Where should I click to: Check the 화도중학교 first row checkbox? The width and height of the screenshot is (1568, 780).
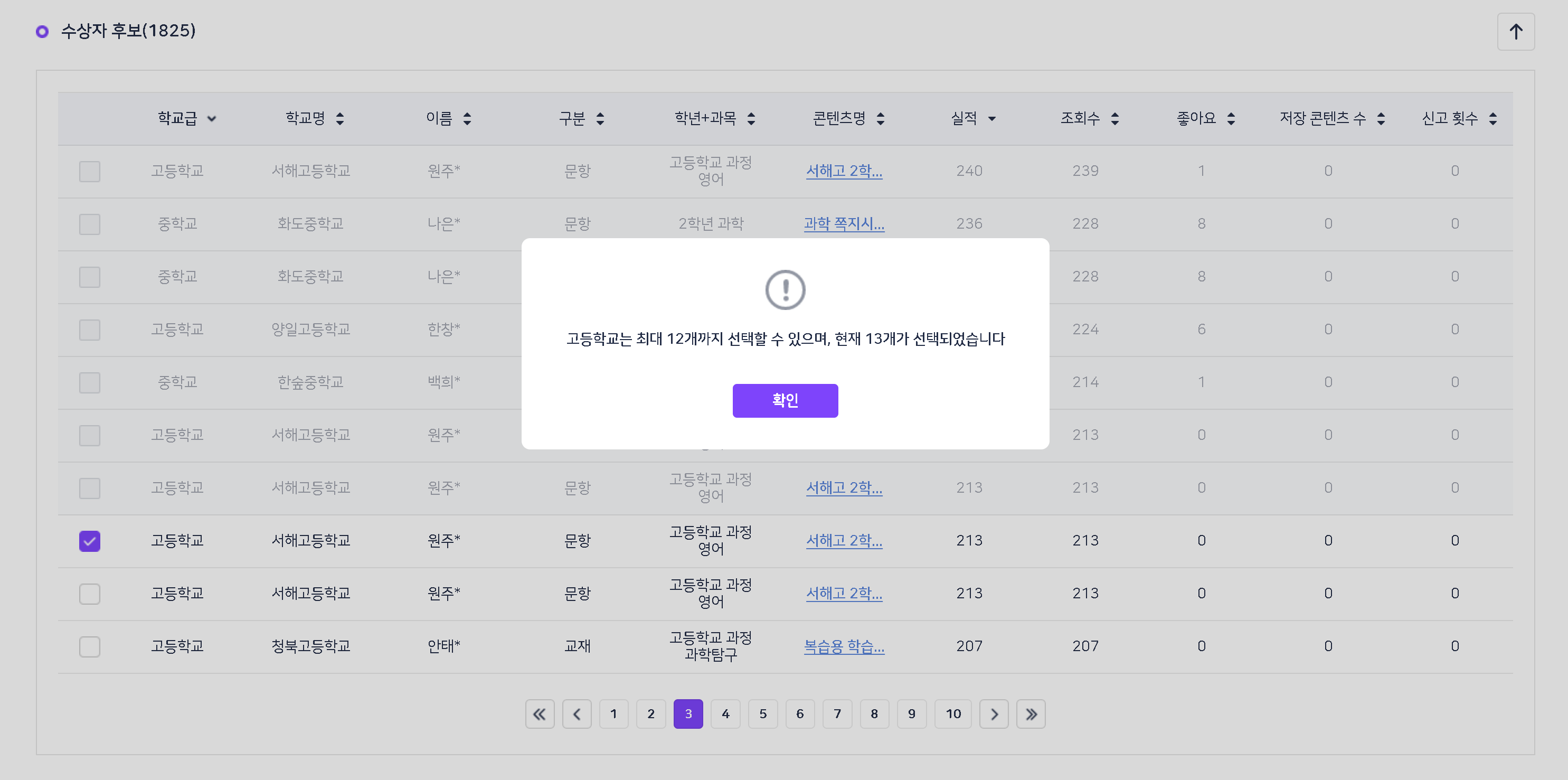(89, 224)
